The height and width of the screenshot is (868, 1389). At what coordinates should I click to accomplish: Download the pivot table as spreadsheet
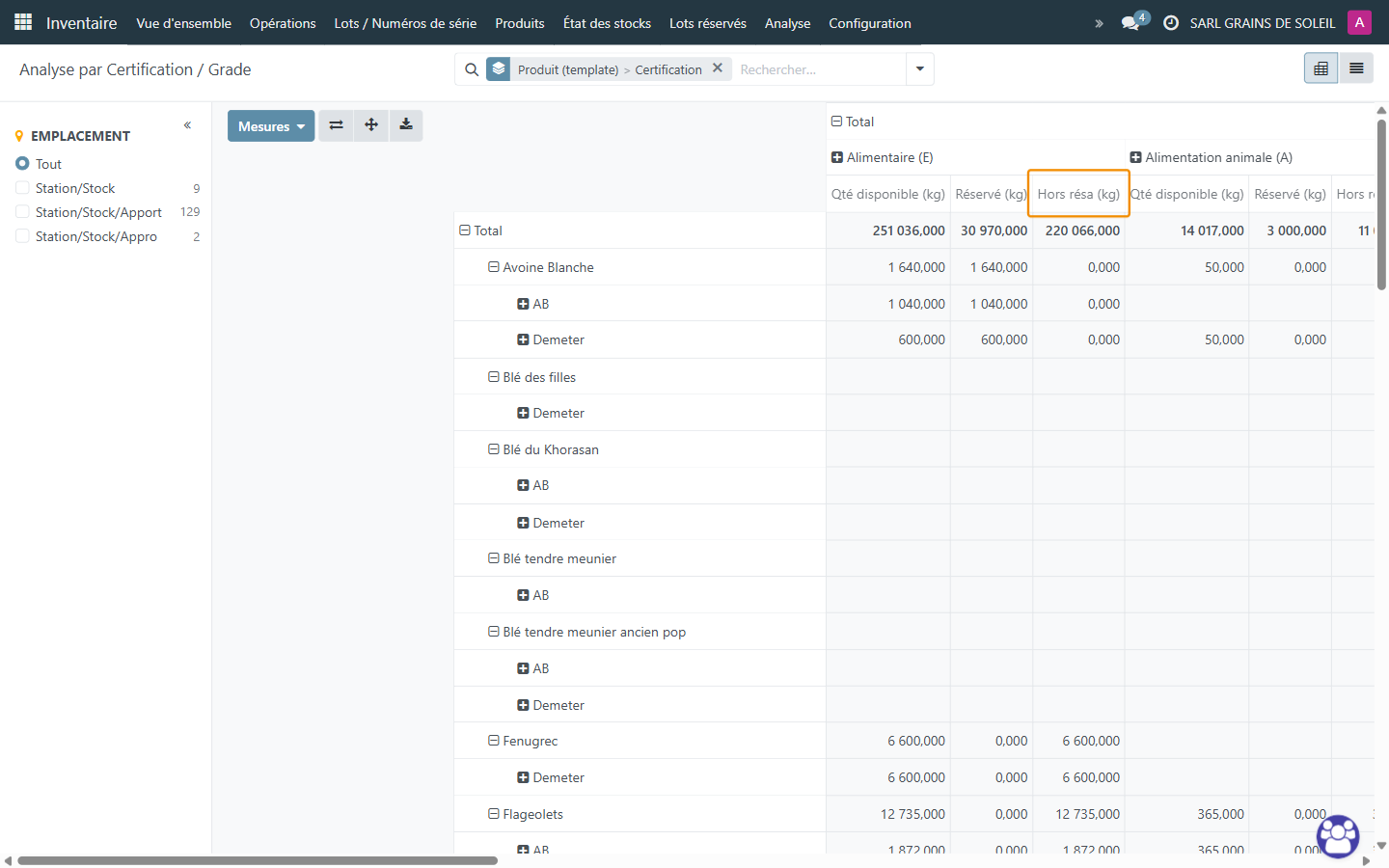[x=406, y=125]
